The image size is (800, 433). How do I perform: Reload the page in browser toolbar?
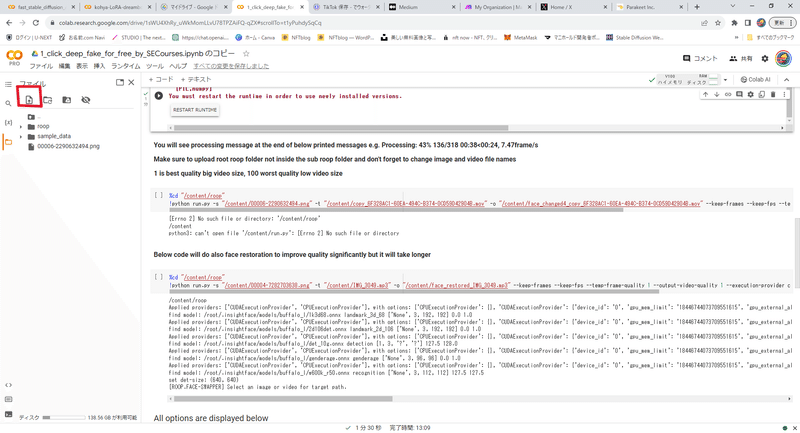coord(36,23)
